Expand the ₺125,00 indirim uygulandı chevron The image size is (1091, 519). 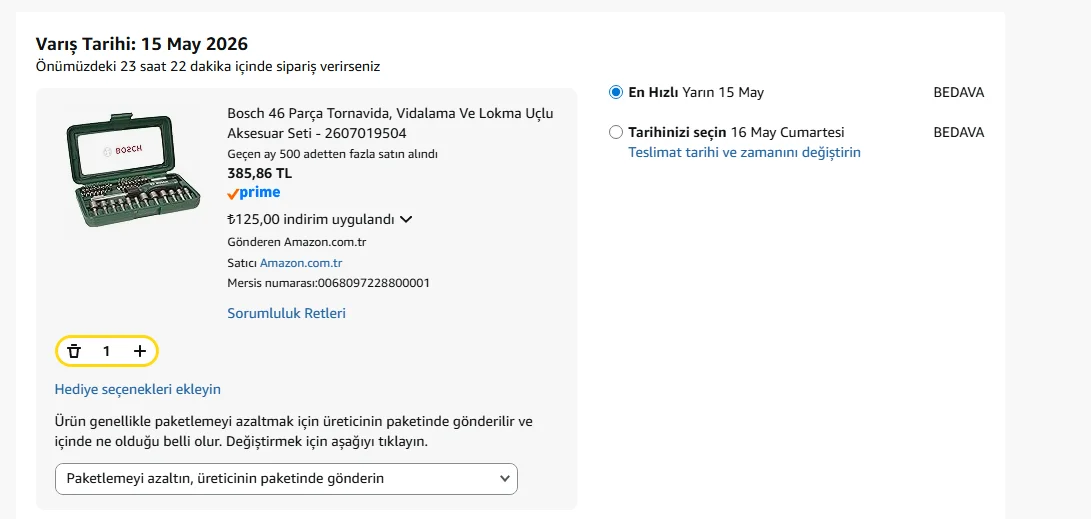click(x=406, y=220)
